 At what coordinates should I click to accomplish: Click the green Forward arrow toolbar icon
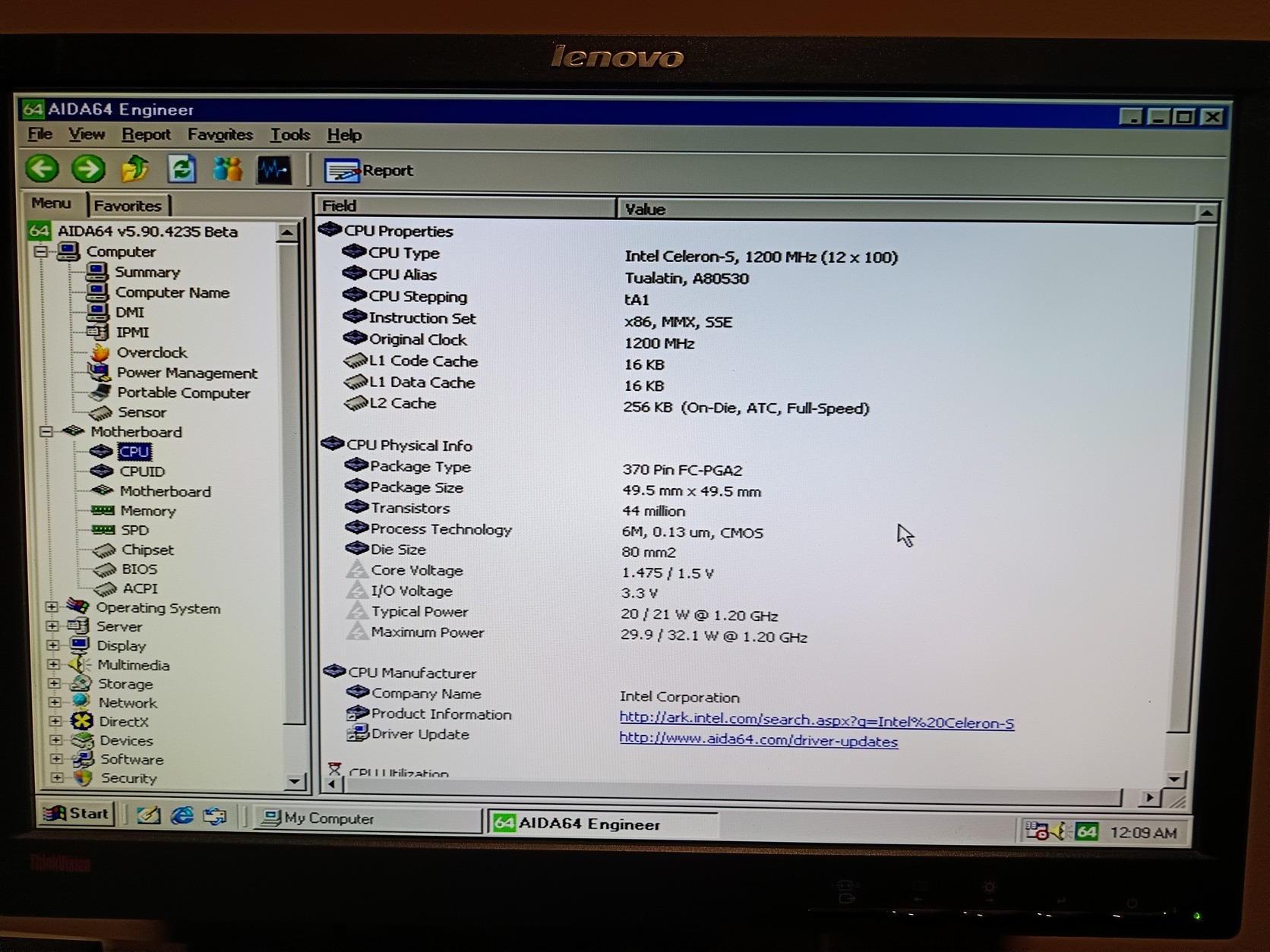tap(88, 168)
